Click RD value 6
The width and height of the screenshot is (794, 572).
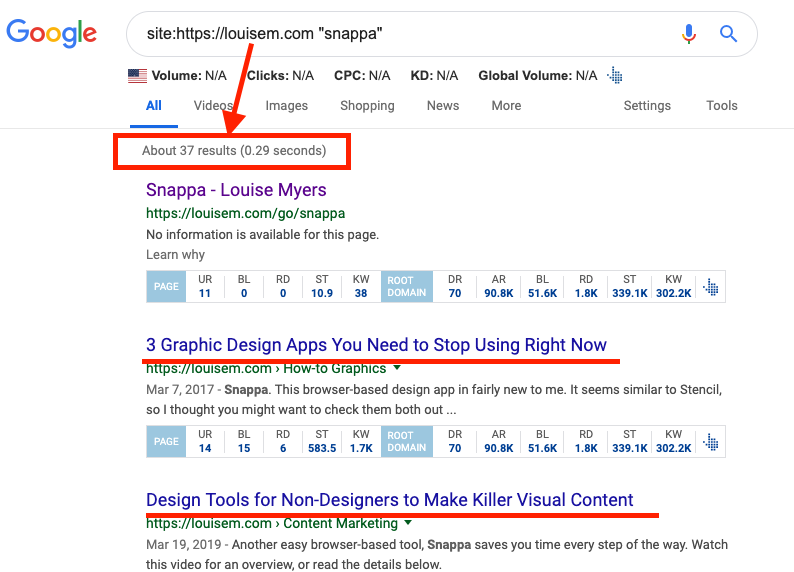coord(283,448)
